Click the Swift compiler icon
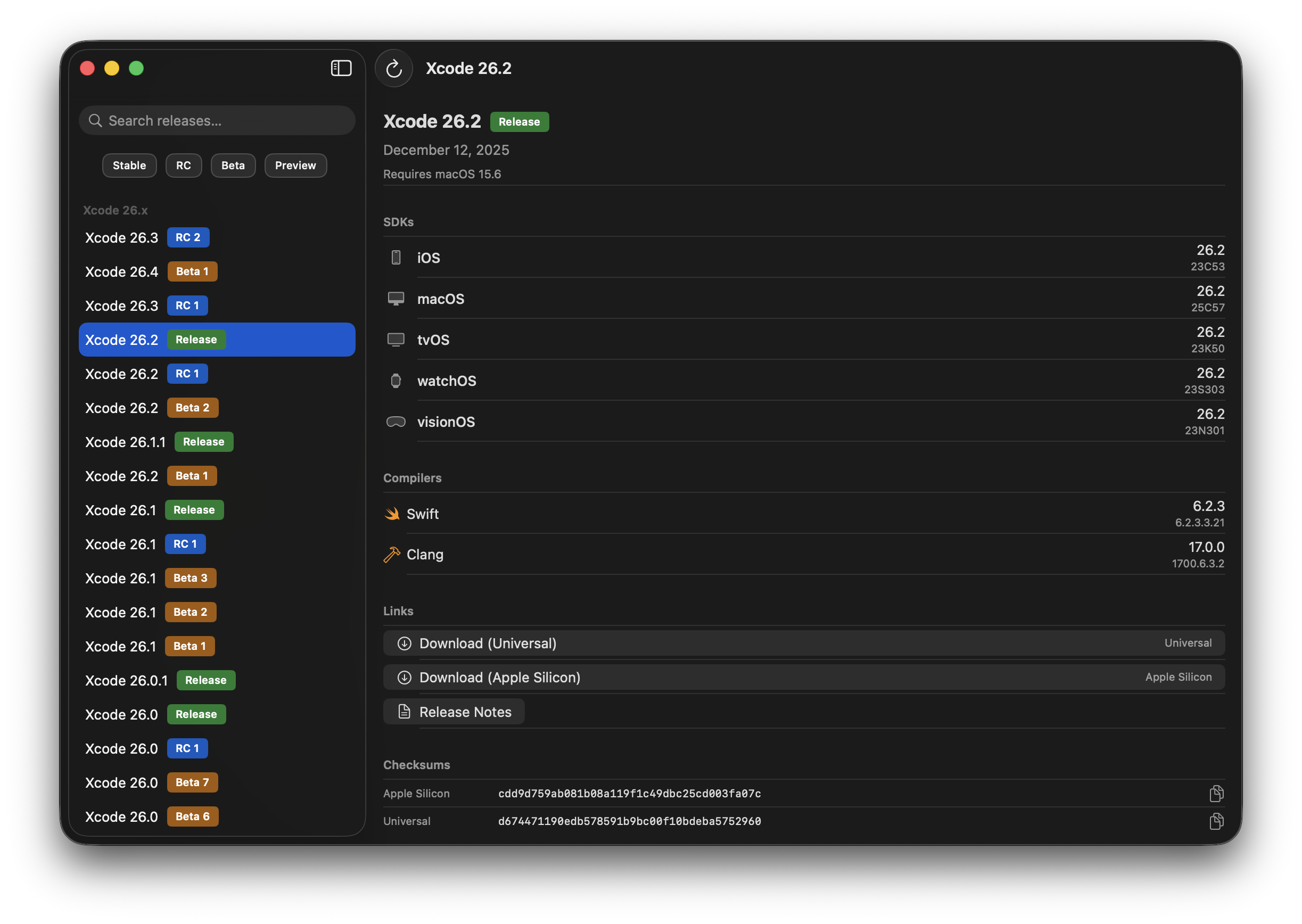 (x=392, y=514)
